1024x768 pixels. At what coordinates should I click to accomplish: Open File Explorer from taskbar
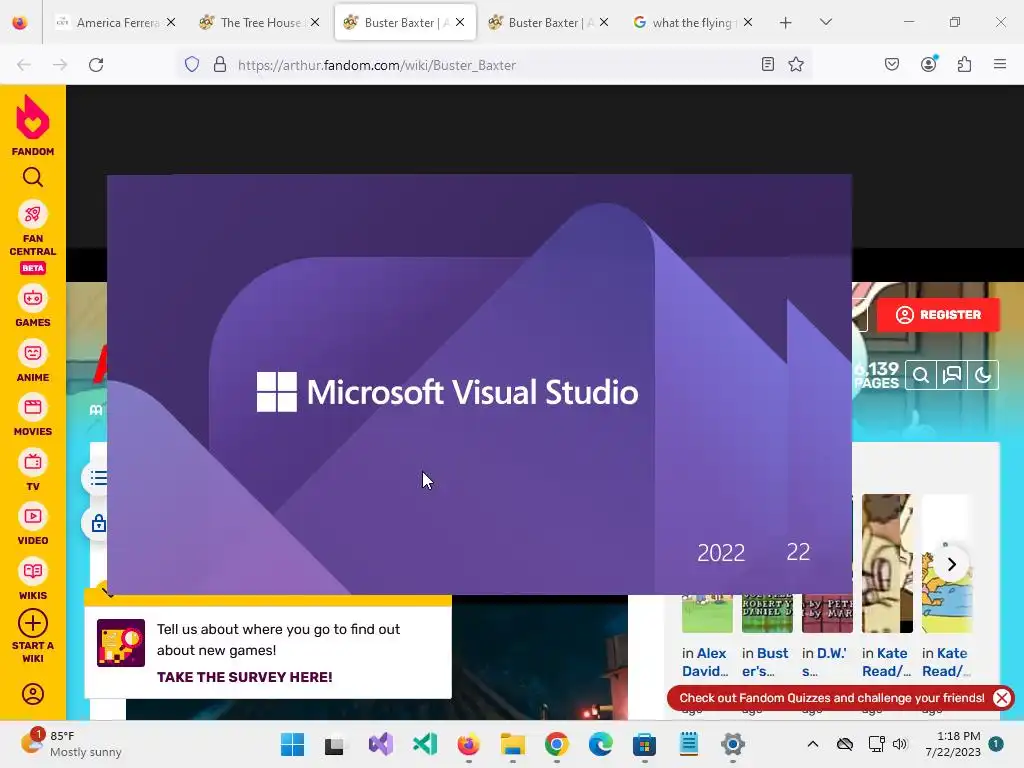[x=513, y=744]
